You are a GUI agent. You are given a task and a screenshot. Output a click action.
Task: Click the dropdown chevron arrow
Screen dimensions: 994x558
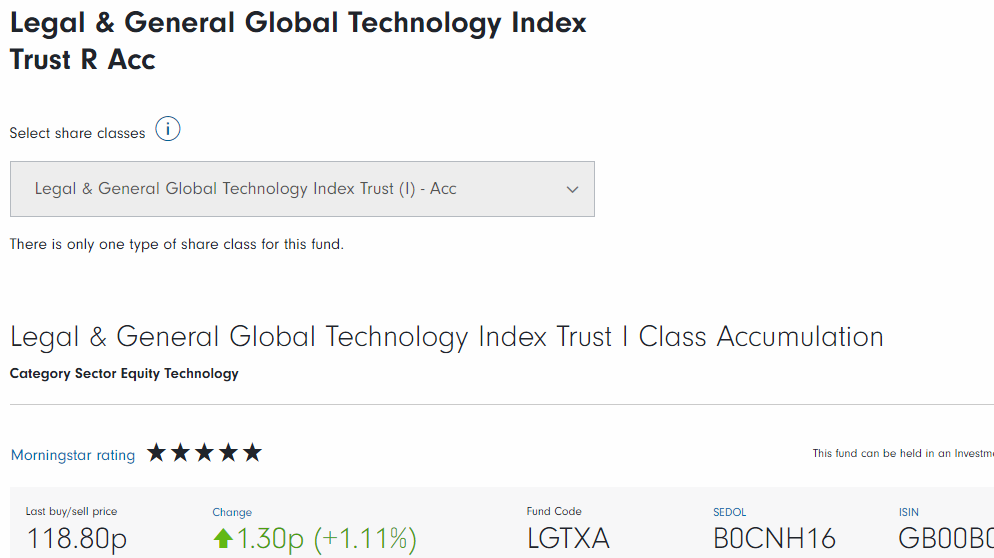[x=573, y=189]
